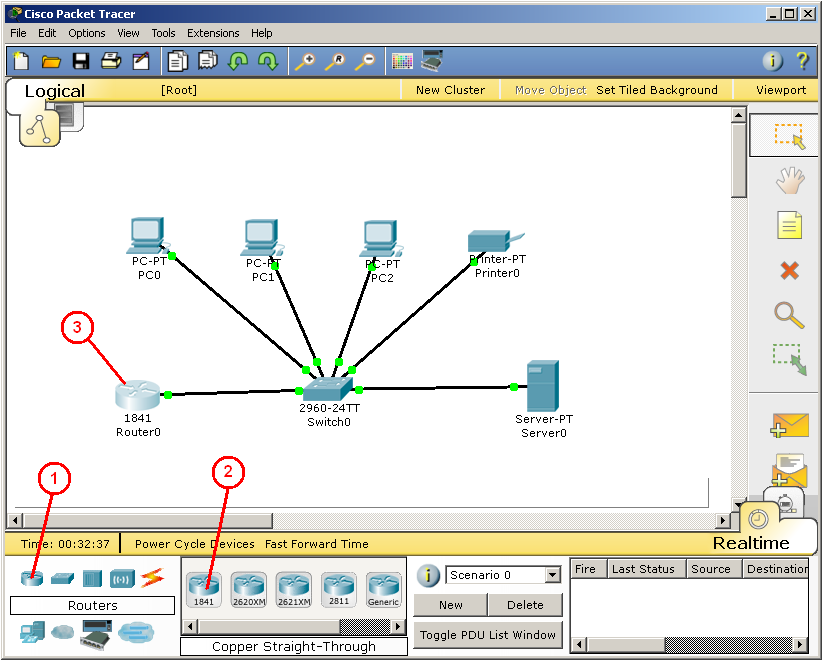The image size is (824, 662).
Task: Pick the 2620XM router model
Action: pos(249,590)
